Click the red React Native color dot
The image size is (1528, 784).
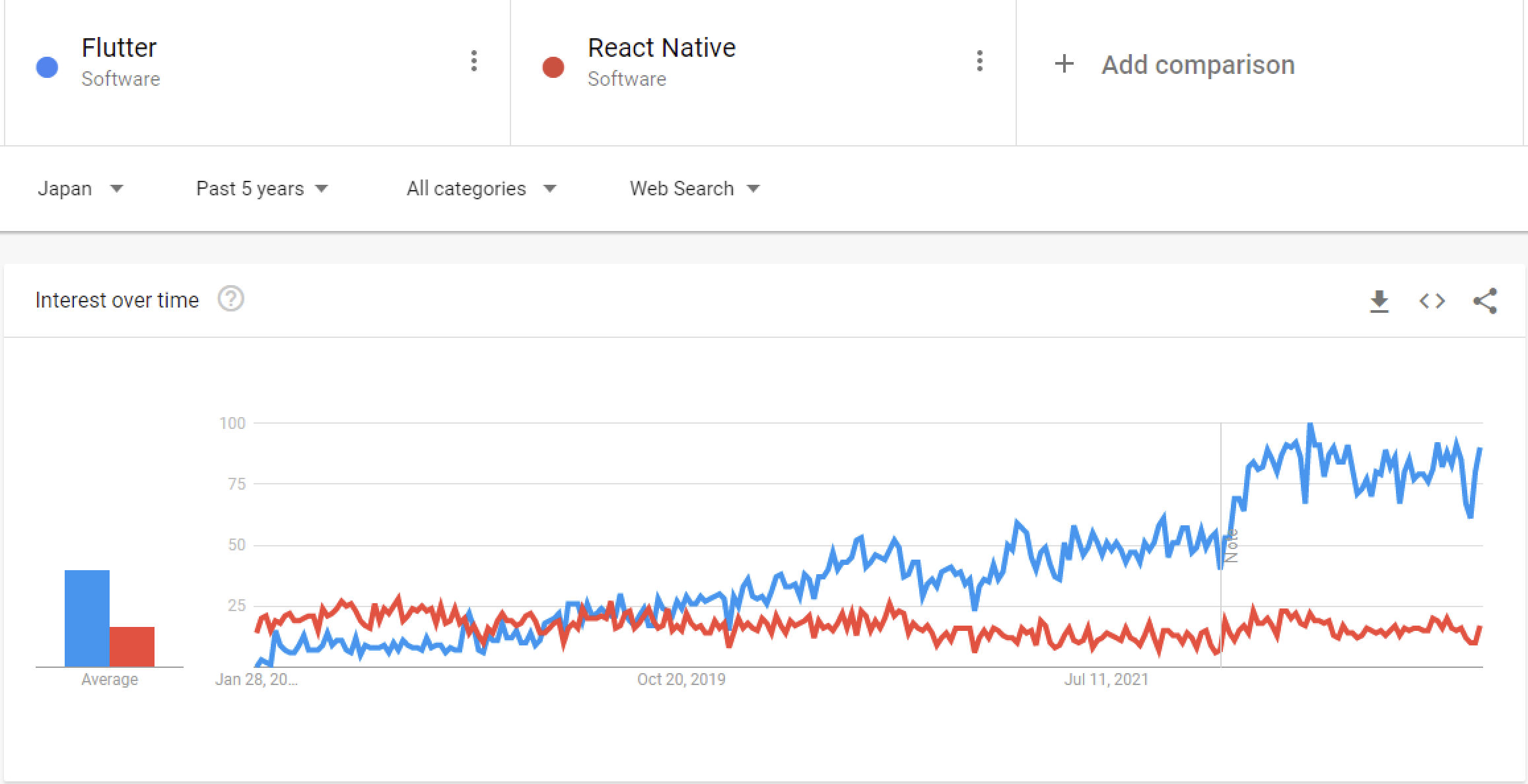coord(553,67)
